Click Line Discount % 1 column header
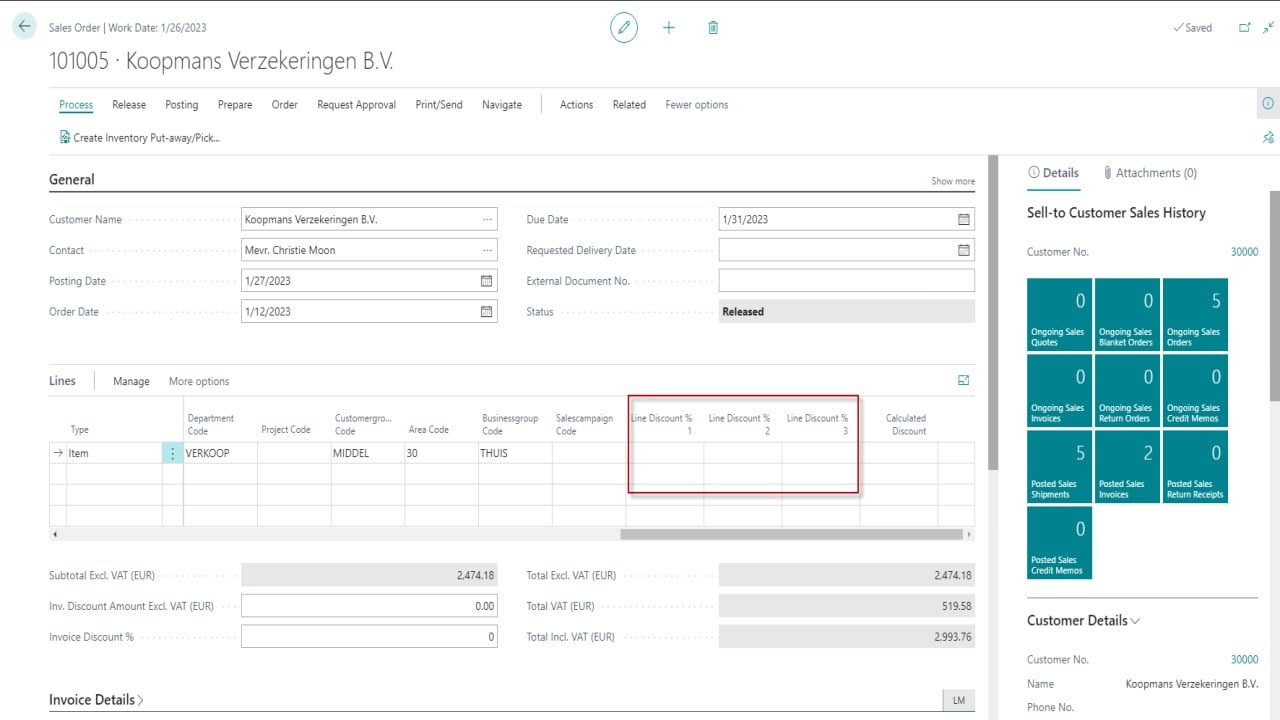The height and width of the screenshot is (720, 1280). tap(662, 424)
